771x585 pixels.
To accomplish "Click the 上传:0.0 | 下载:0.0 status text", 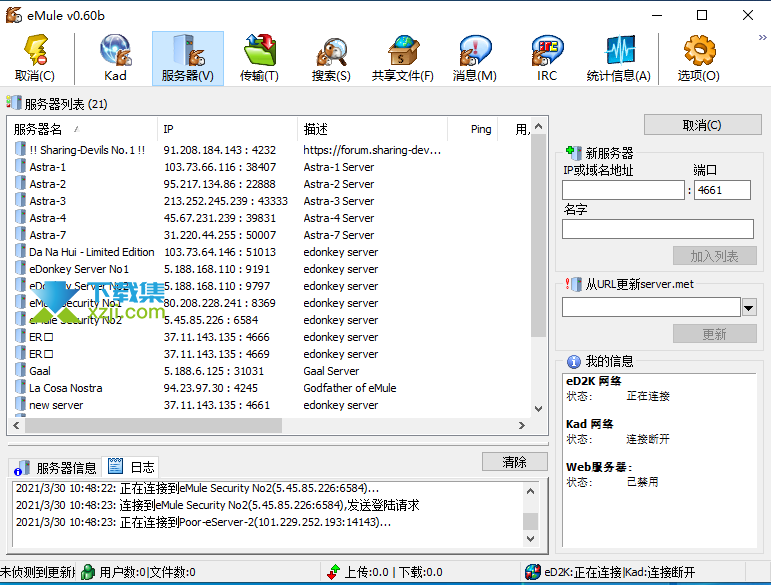I will (x=393, y=572).
